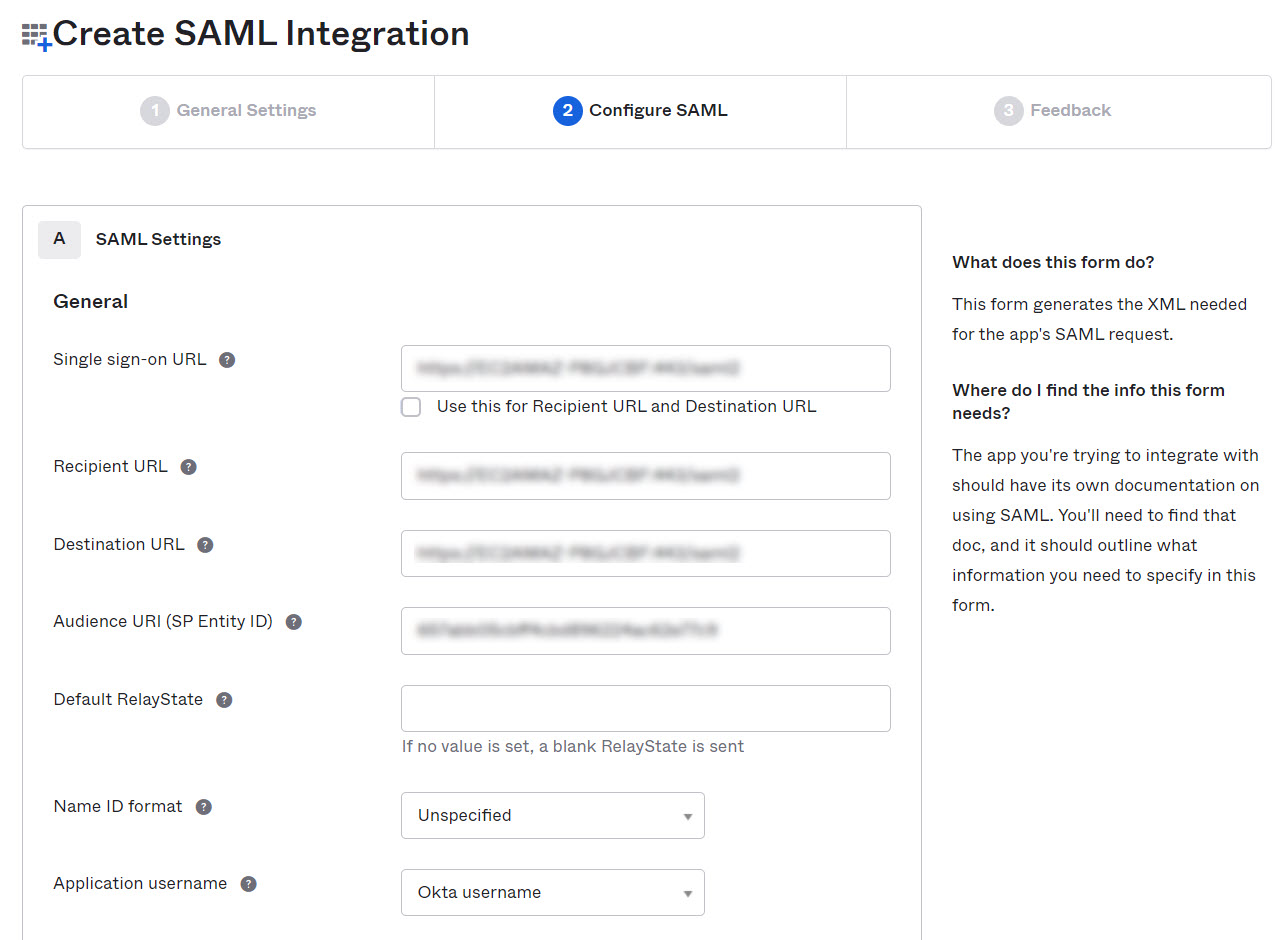This screenshot has width=1277, height=940.
Task: Click help icon next to Single sign-on URL
Action: point(227,360)
